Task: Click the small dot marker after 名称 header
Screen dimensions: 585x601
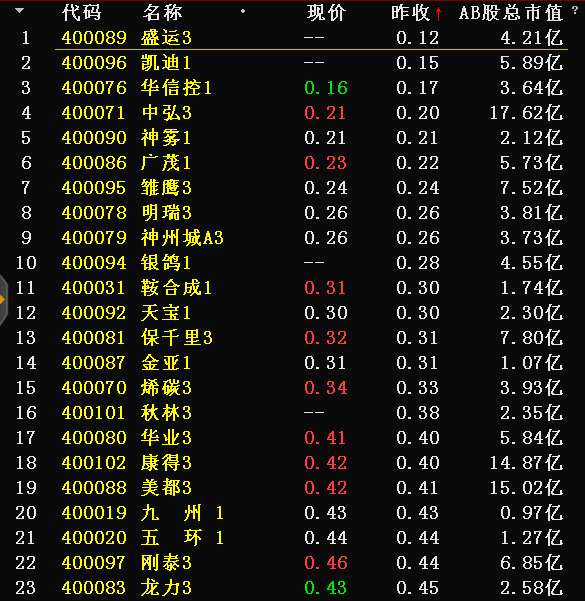Action: 243,11
